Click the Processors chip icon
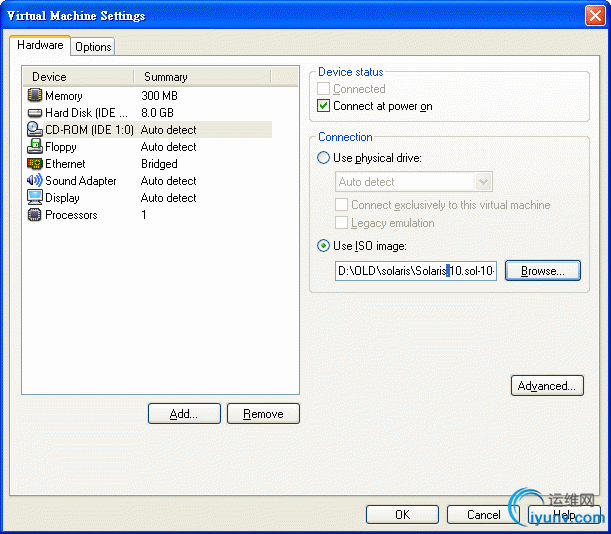The height and width of the screenshot is (534, 611). (x=35, y=215)
